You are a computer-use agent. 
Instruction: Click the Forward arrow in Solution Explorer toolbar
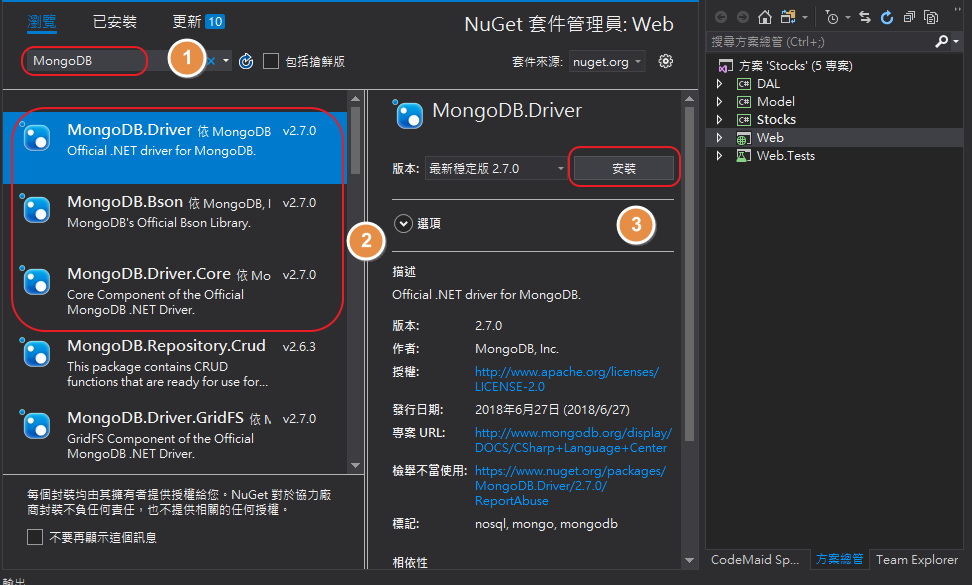pos(743,17)
